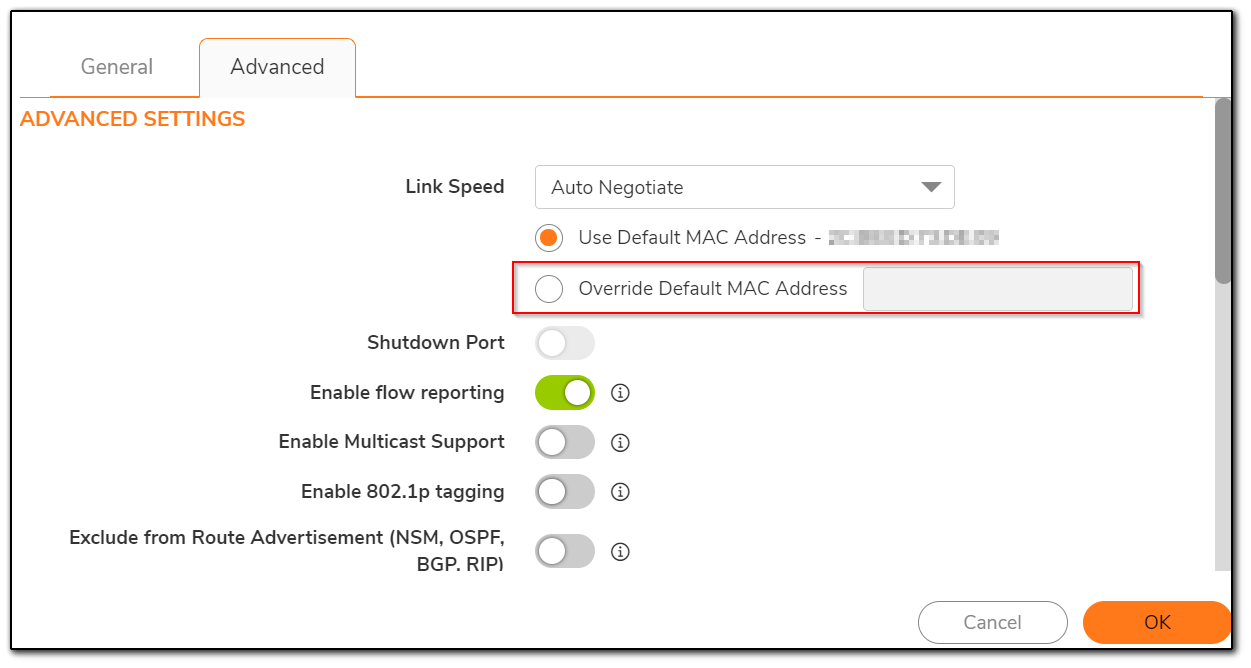
Task: Click info icon beside Enable 802.1p tagging
Action: click(620, 492)
